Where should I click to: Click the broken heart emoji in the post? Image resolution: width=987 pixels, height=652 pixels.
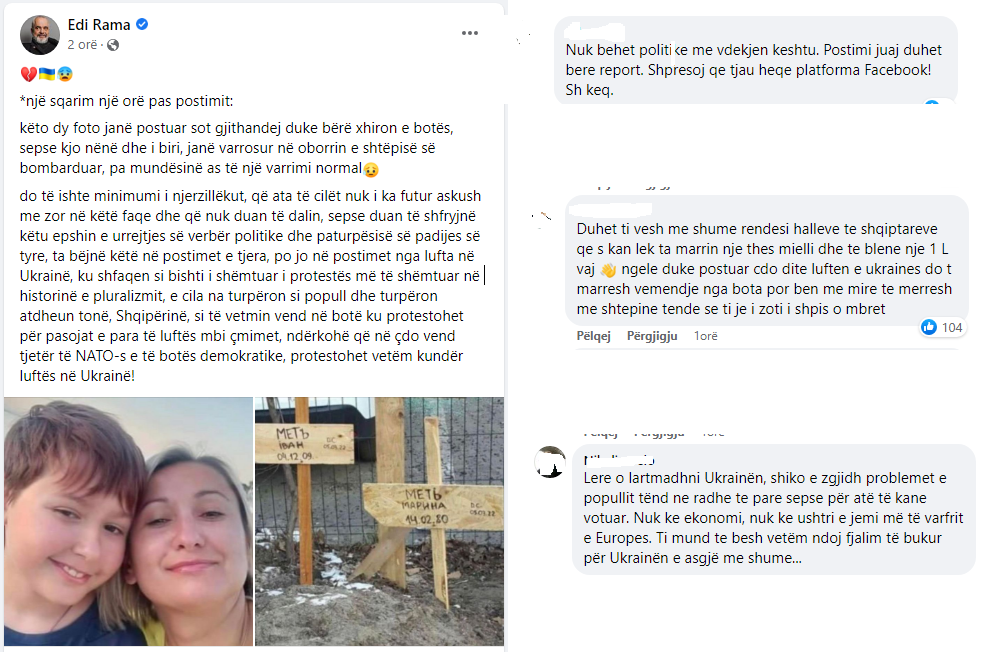[x=28, y=74]
